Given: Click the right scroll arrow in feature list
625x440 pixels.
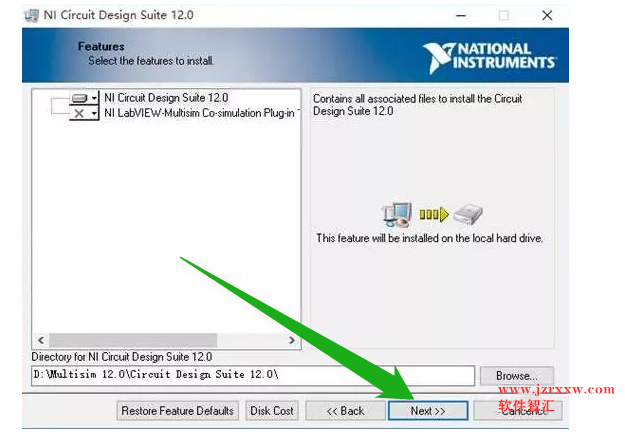Looking at the screenshot, I should coord(292,340).
